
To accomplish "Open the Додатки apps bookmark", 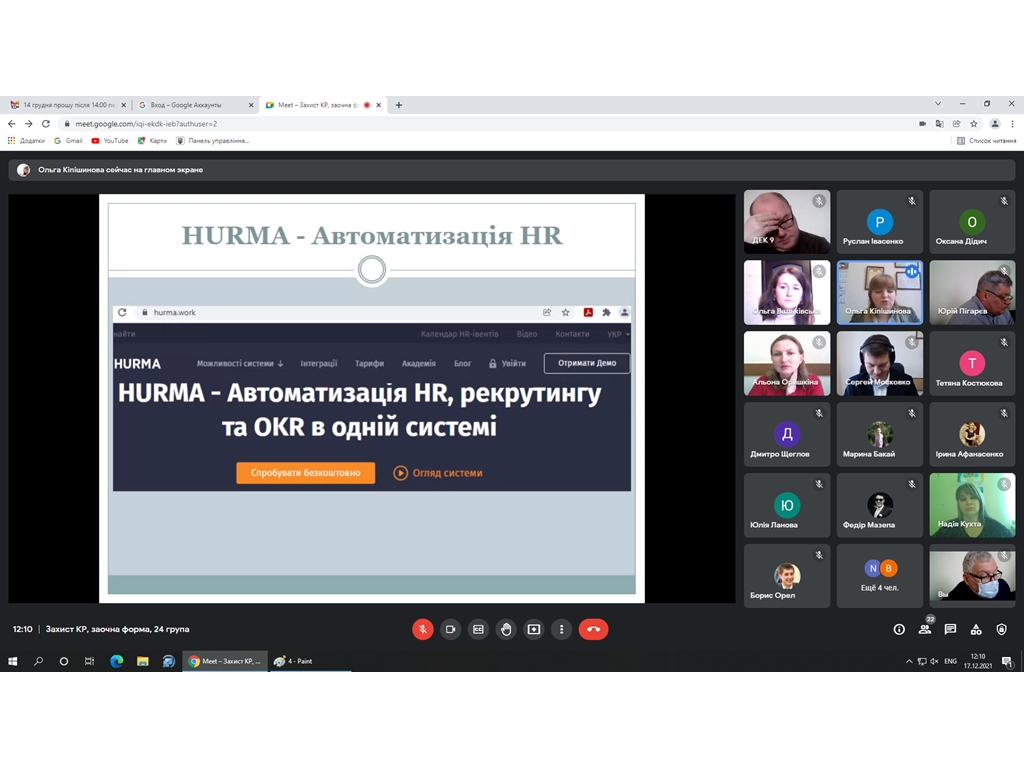I will pyautogui.click(x=26, y=140).
